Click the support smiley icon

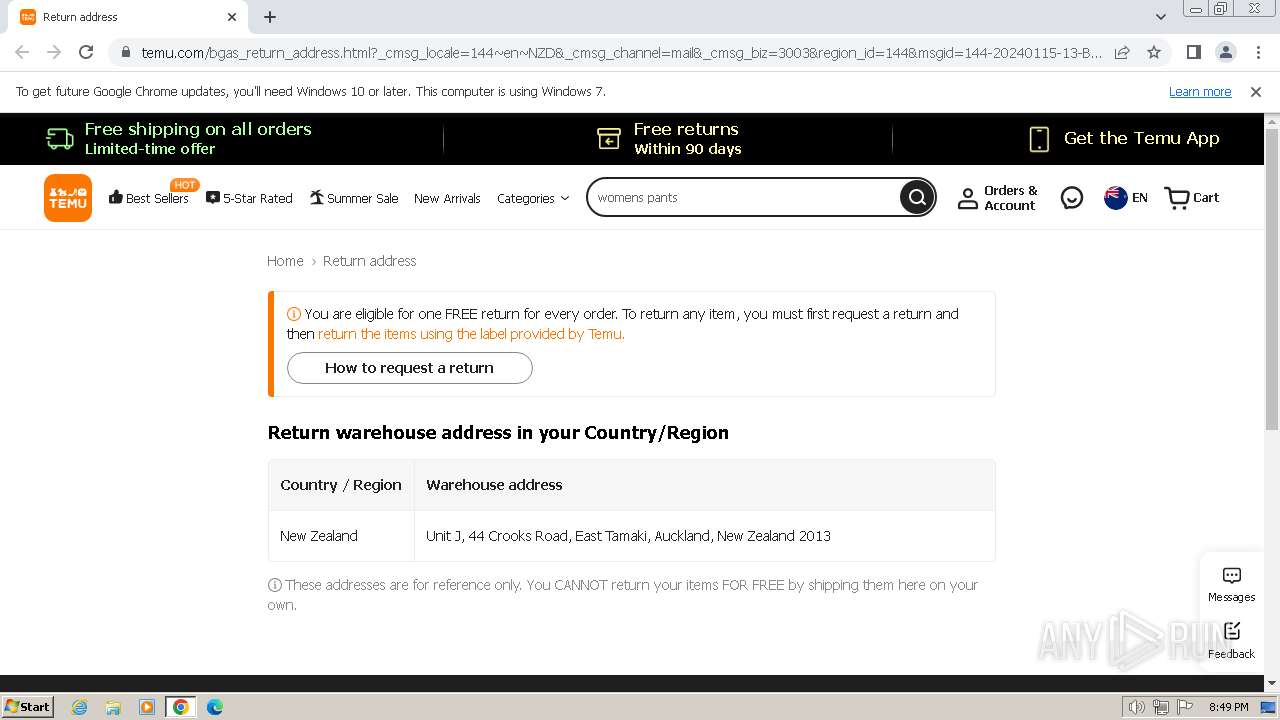tap(1072, 198)
